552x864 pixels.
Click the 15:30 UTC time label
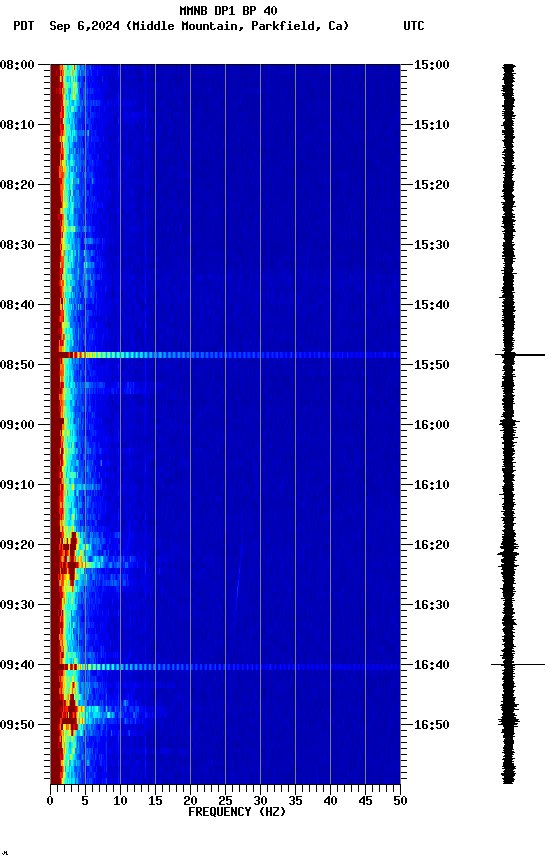click(431, 245)
